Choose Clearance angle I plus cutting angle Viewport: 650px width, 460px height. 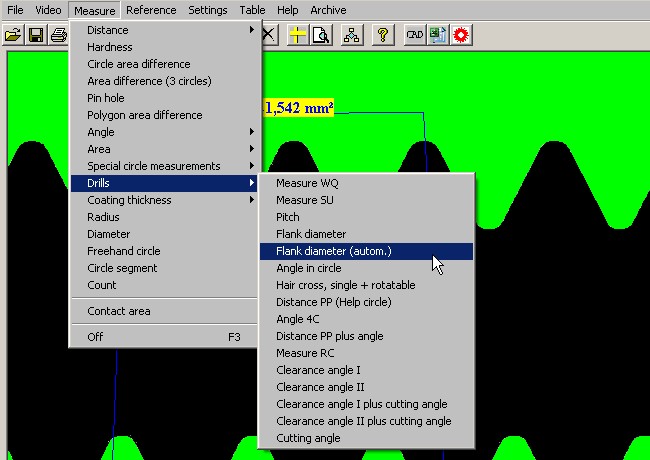(361, 404)
